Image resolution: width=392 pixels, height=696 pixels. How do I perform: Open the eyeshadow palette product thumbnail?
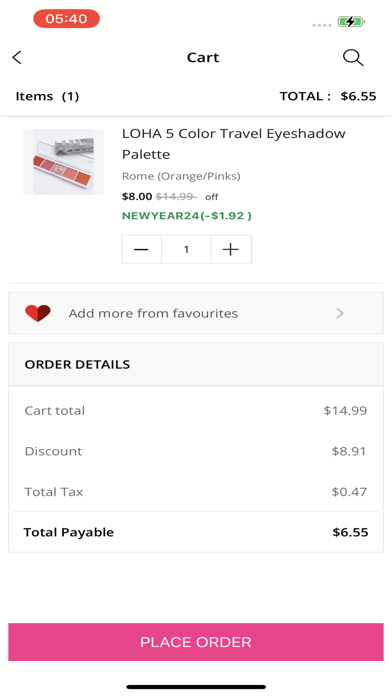(63, 162)
